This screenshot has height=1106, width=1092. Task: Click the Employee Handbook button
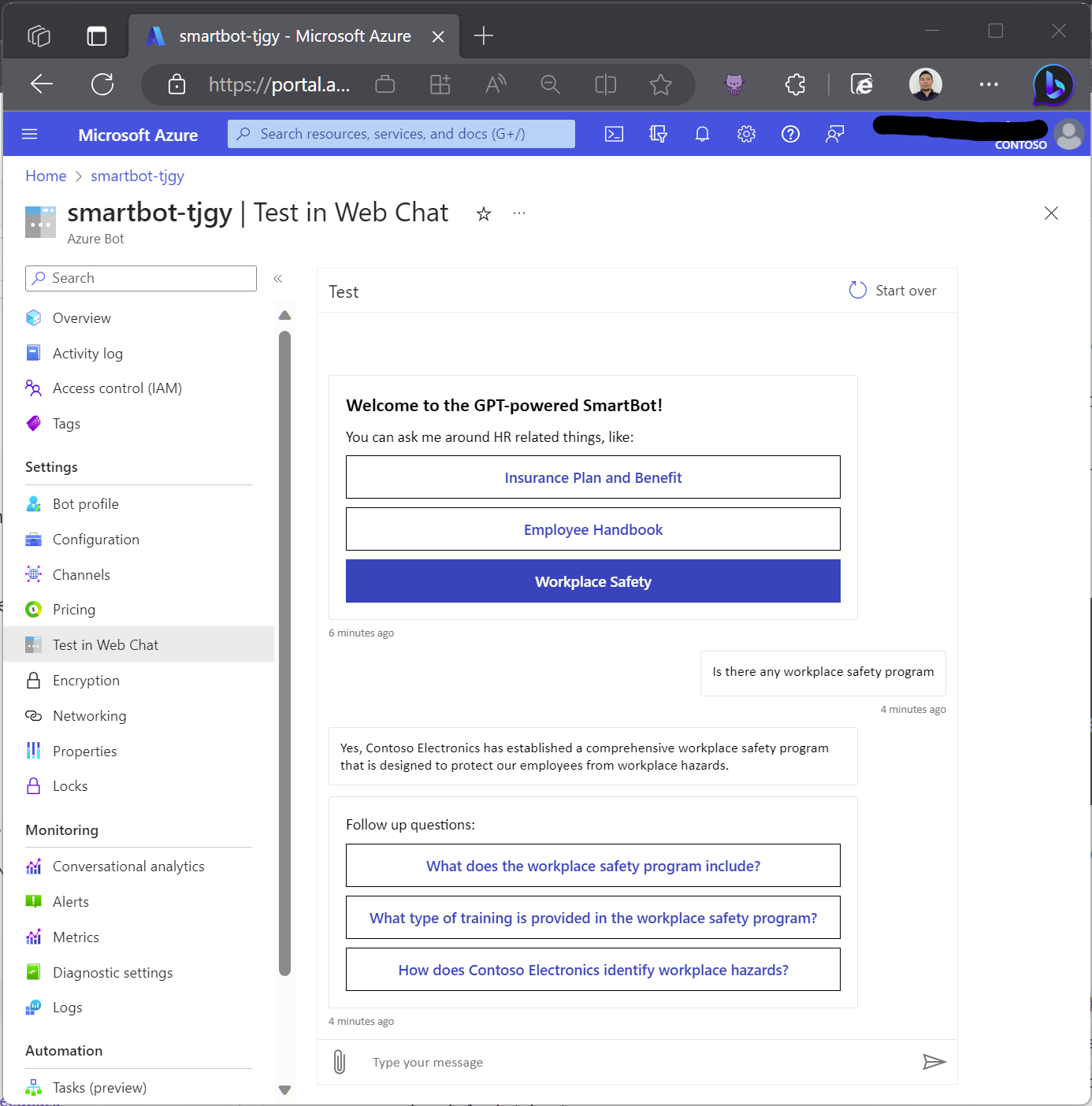tap(593, 529)
